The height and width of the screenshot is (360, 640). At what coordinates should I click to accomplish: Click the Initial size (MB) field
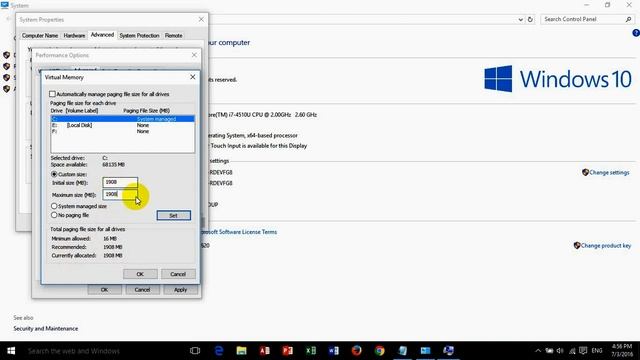(120, 182)
